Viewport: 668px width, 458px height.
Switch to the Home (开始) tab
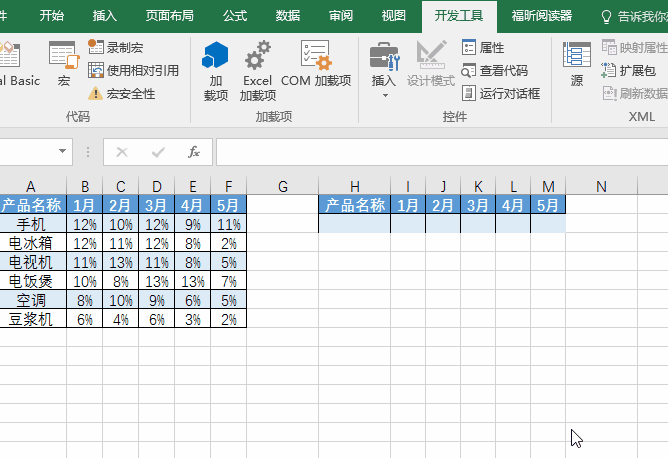52,16
